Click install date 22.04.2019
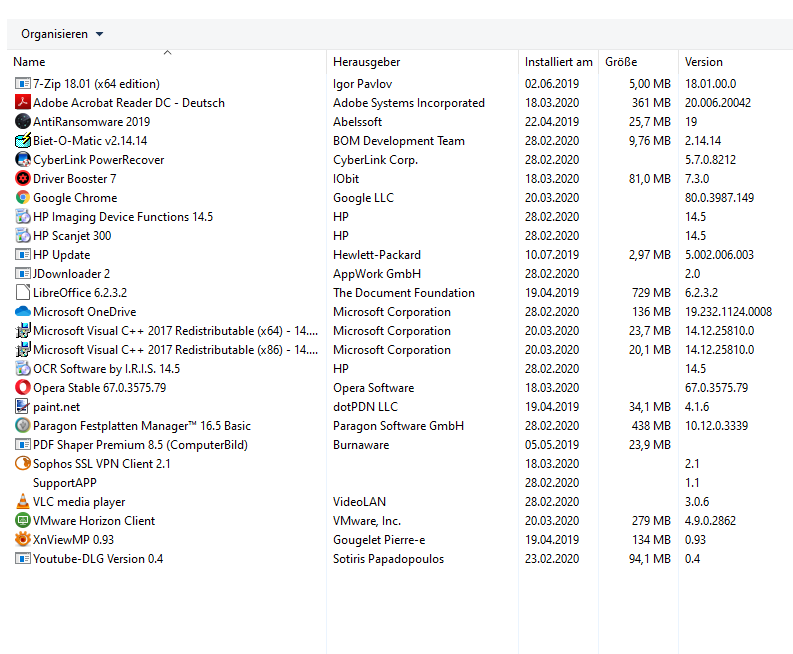 pos(552,121)
